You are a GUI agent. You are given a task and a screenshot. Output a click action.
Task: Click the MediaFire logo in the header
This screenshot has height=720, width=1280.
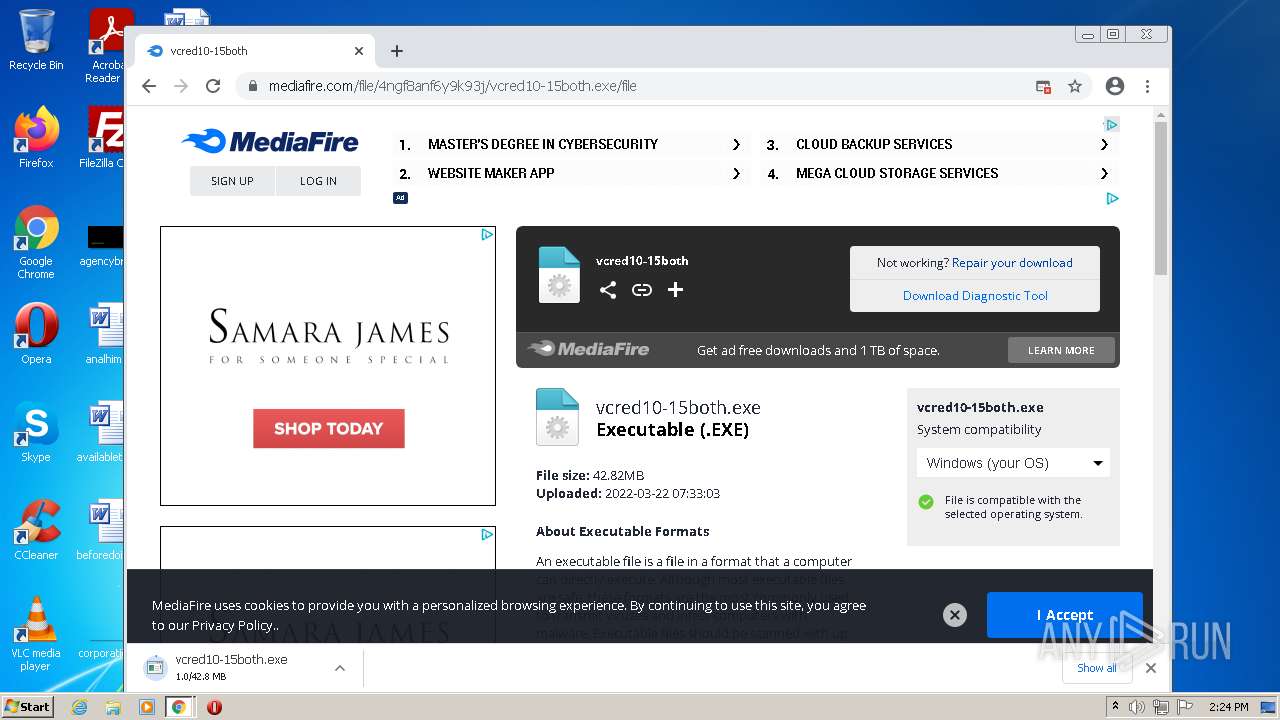coord(270,141)
